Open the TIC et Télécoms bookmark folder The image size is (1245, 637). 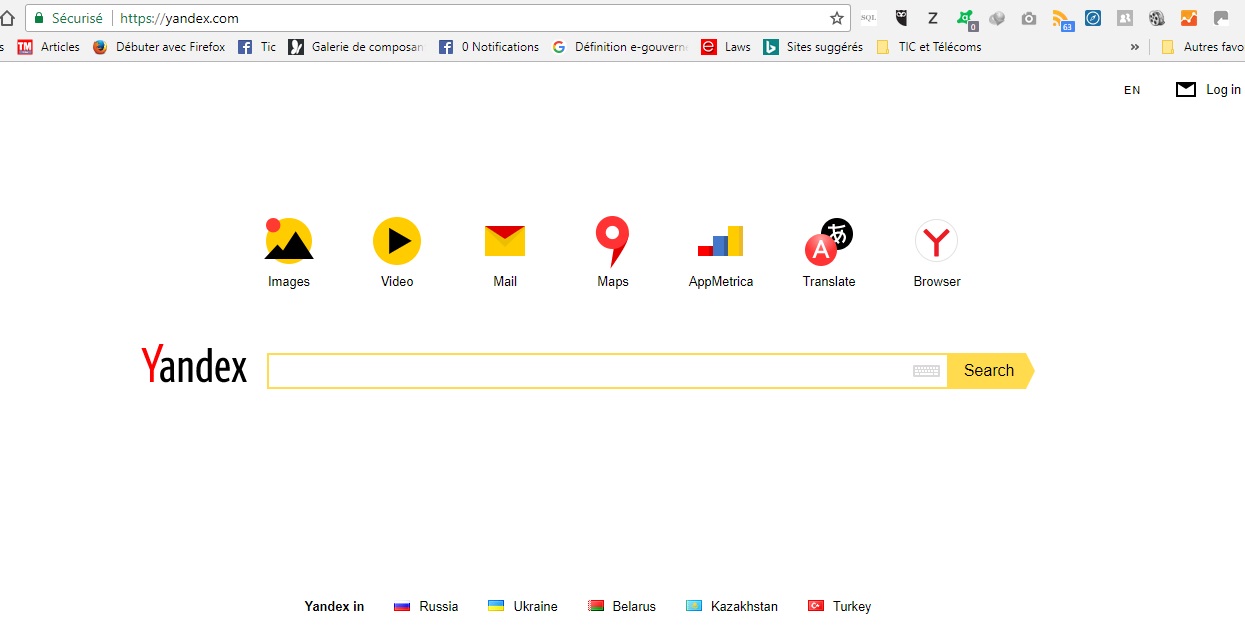(929, 47)
